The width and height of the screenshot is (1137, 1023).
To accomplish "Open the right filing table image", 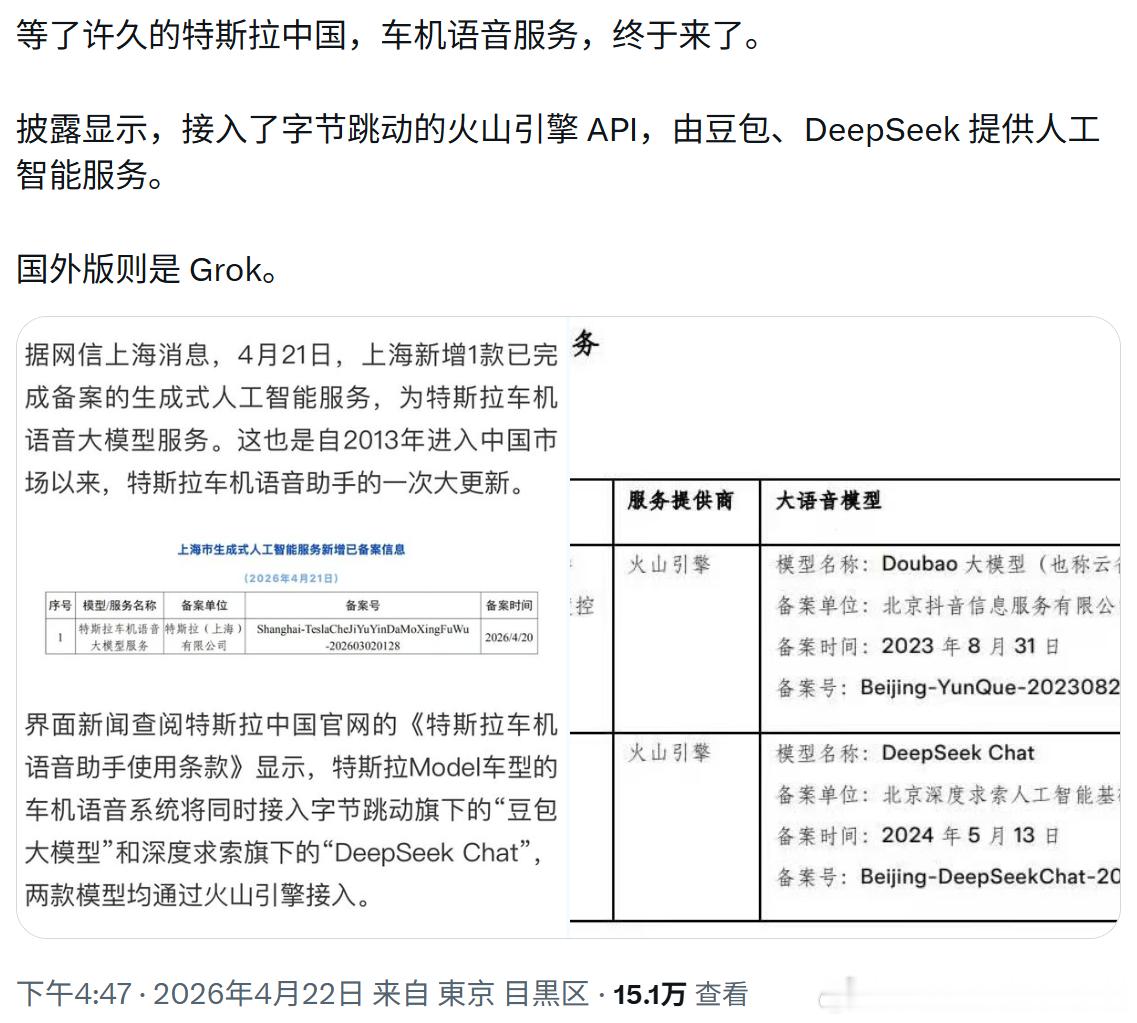I will coord(845,627).
